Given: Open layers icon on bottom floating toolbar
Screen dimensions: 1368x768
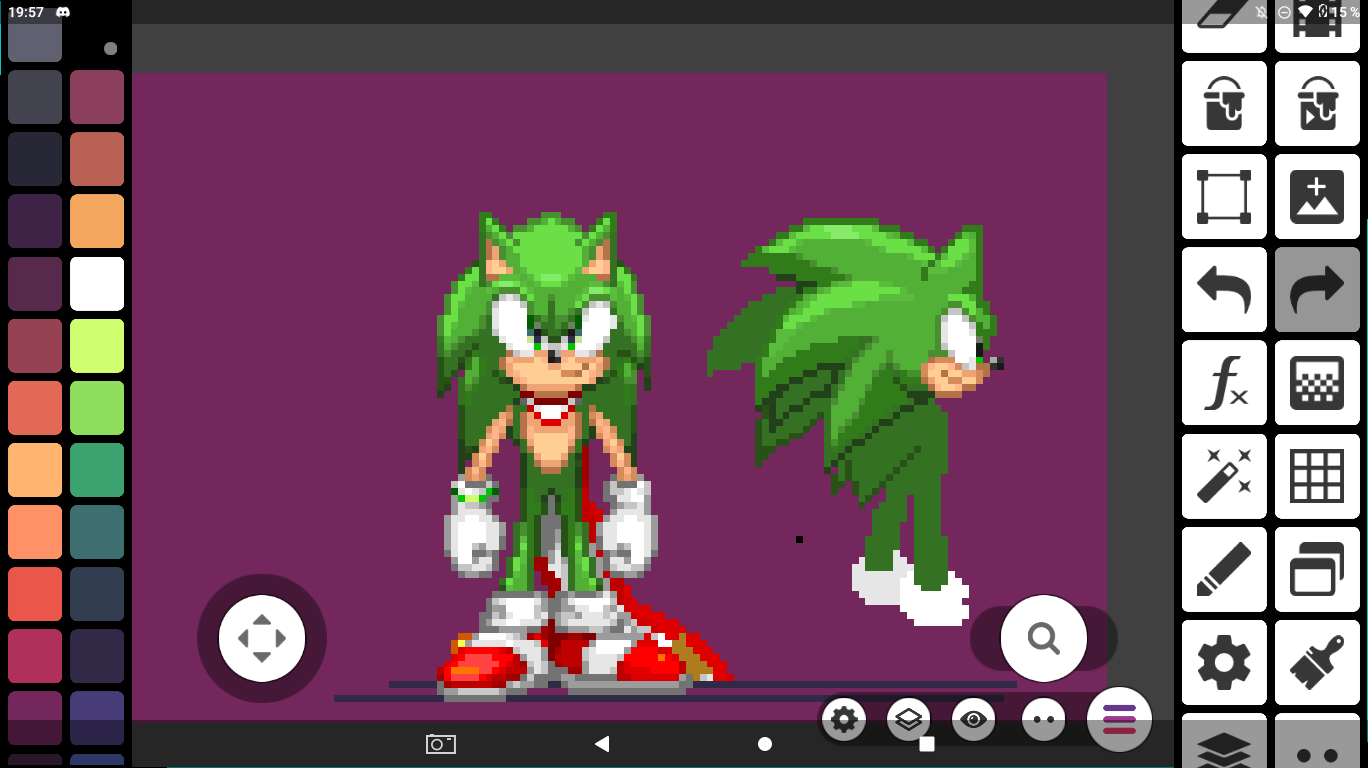Looking at the screenshot, I should click(908, 719).
